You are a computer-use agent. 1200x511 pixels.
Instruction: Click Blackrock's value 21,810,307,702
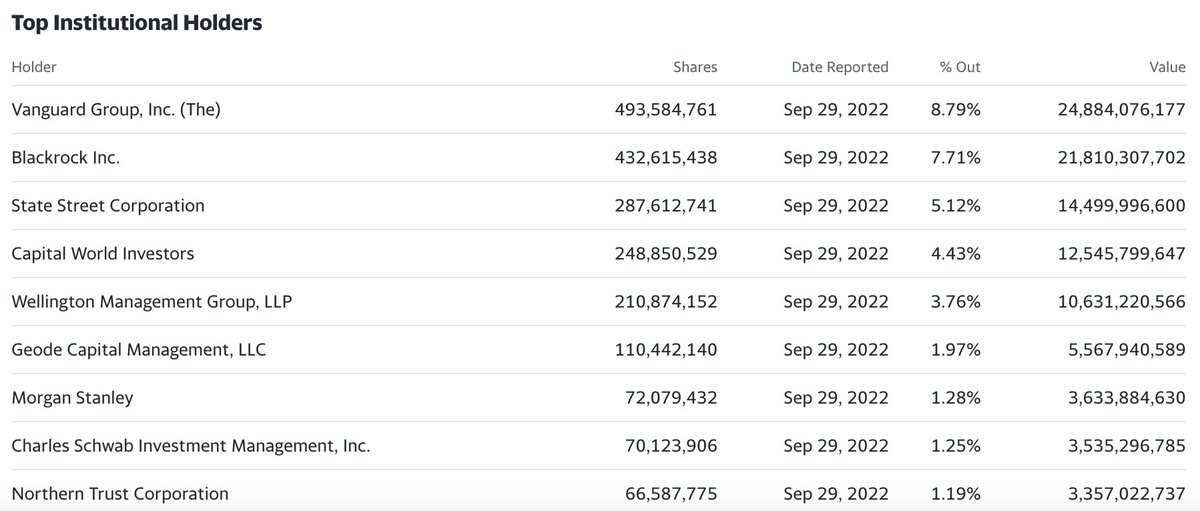point(1121,158)
